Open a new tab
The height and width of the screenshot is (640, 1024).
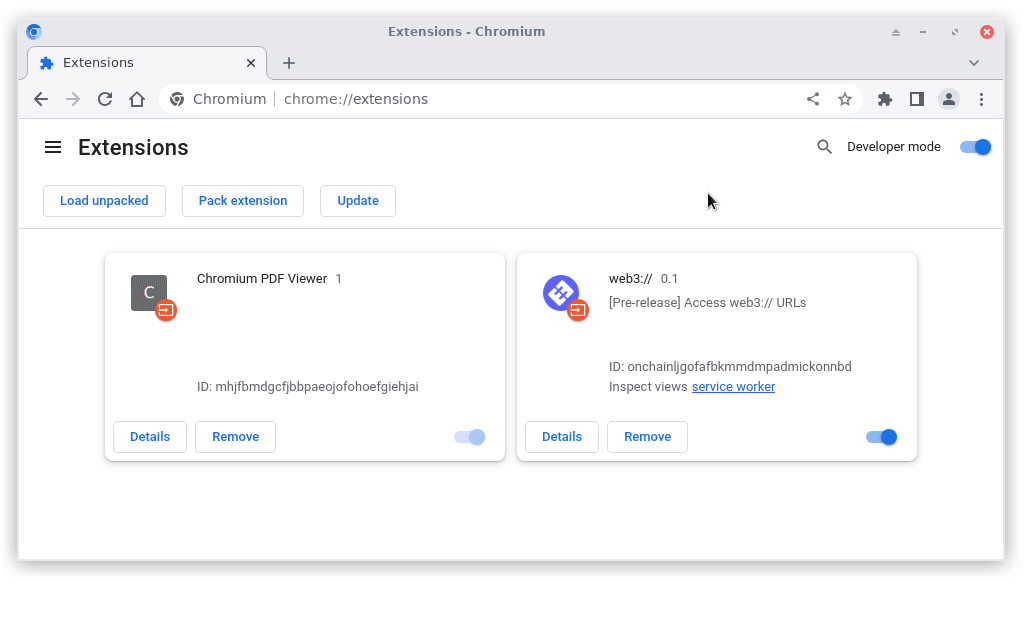(x=289, y=63)
